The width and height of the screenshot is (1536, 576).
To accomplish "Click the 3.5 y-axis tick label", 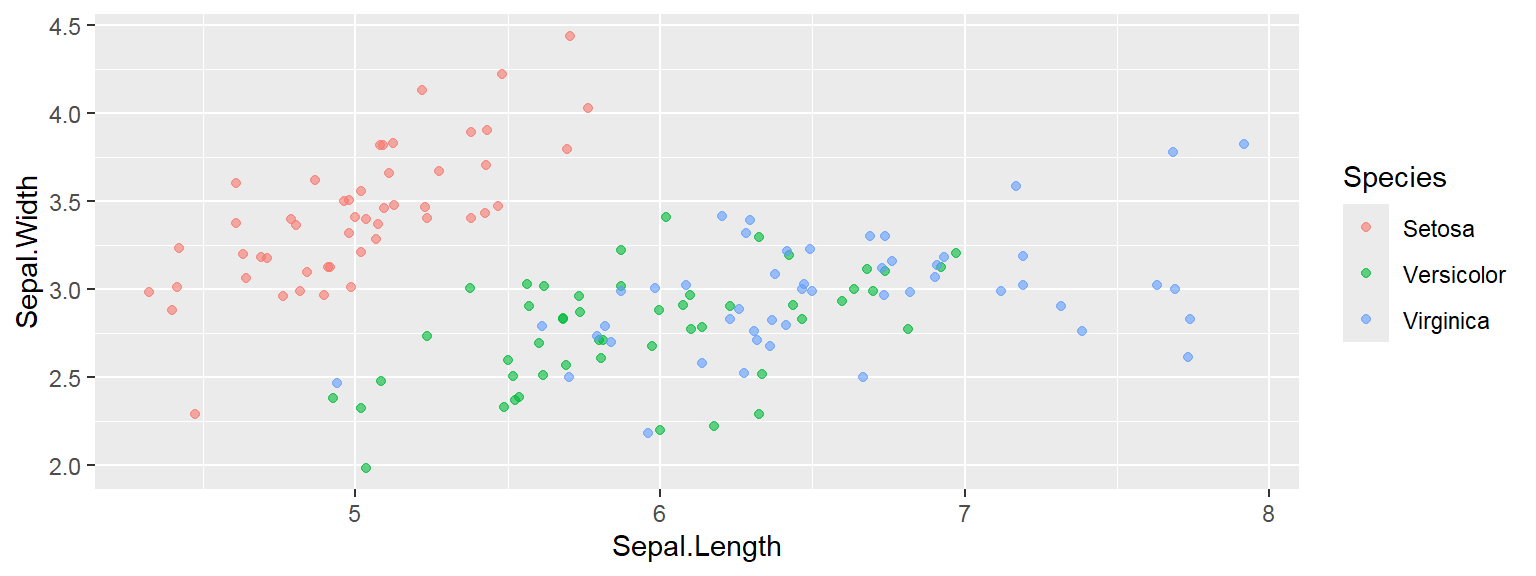I will click(x=68, y=201).
